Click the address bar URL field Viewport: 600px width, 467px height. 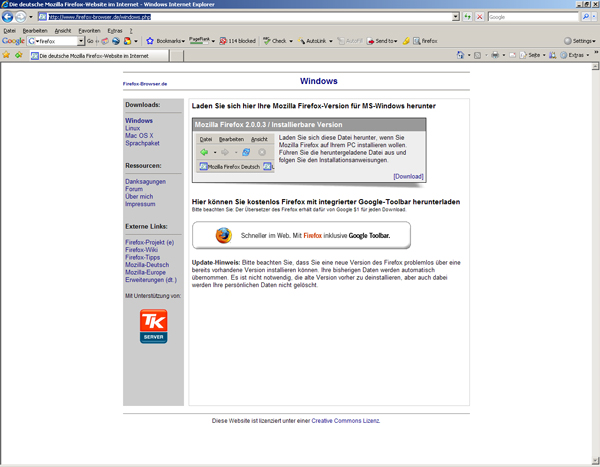coord(245,17)
